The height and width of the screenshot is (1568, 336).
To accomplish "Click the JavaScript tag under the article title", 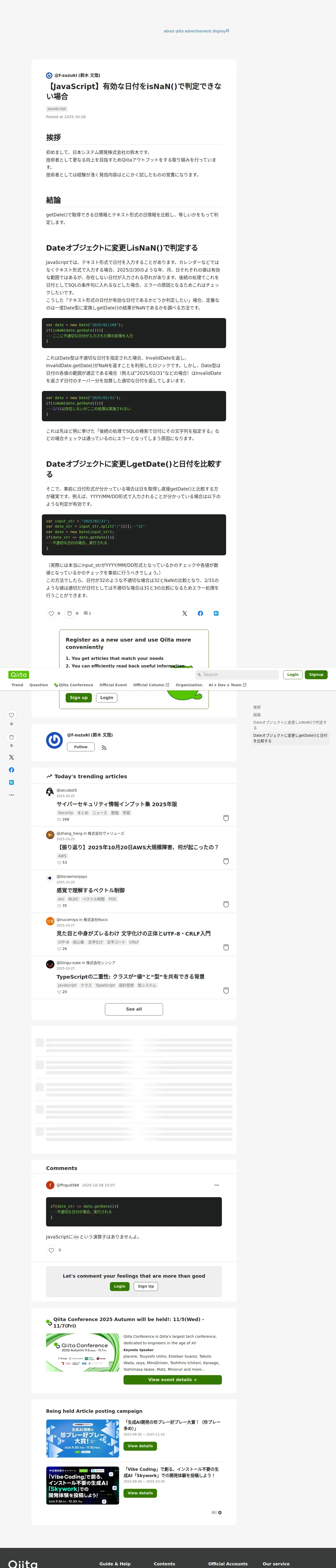I will (x=57, y=109).
